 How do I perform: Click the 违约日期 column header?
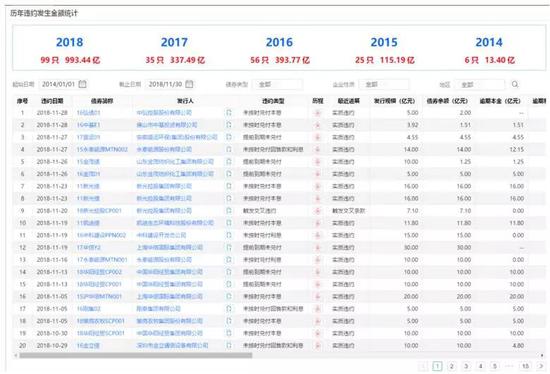coord(52,101)
